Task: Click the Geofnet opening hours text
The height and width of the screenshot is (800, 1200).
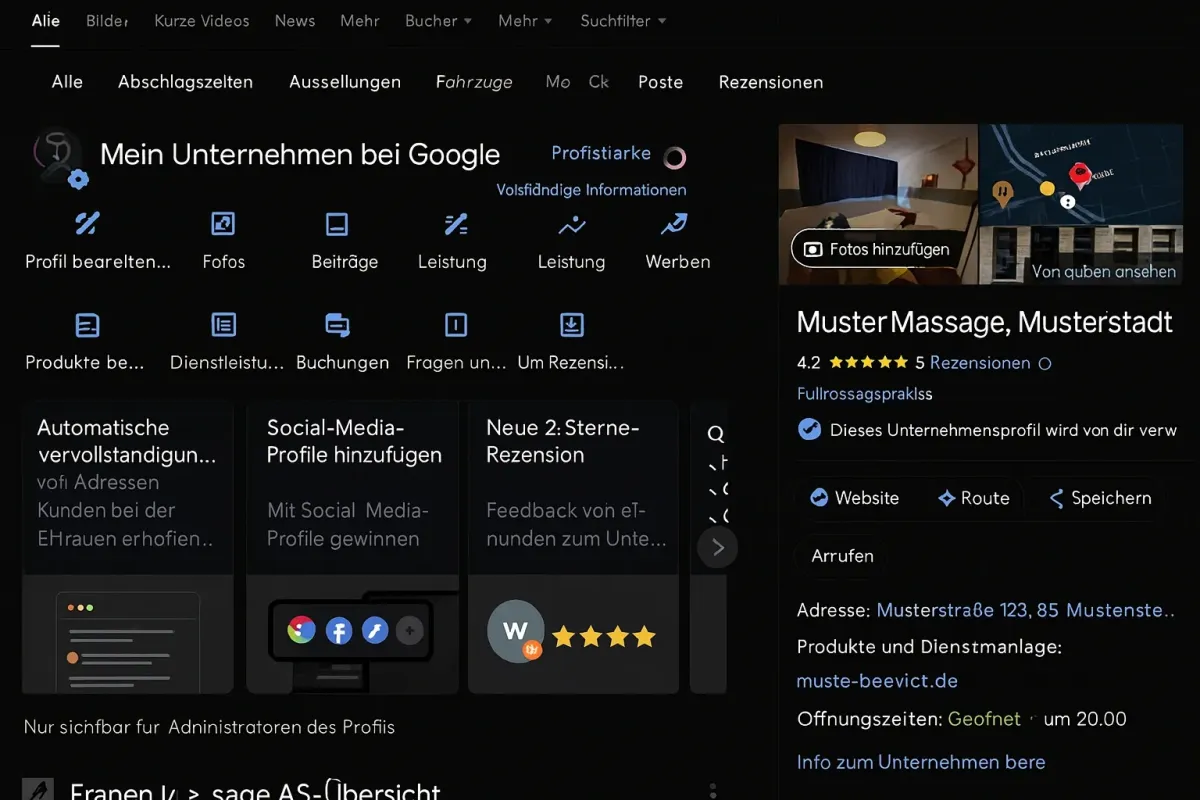Action: click(985, 719)
